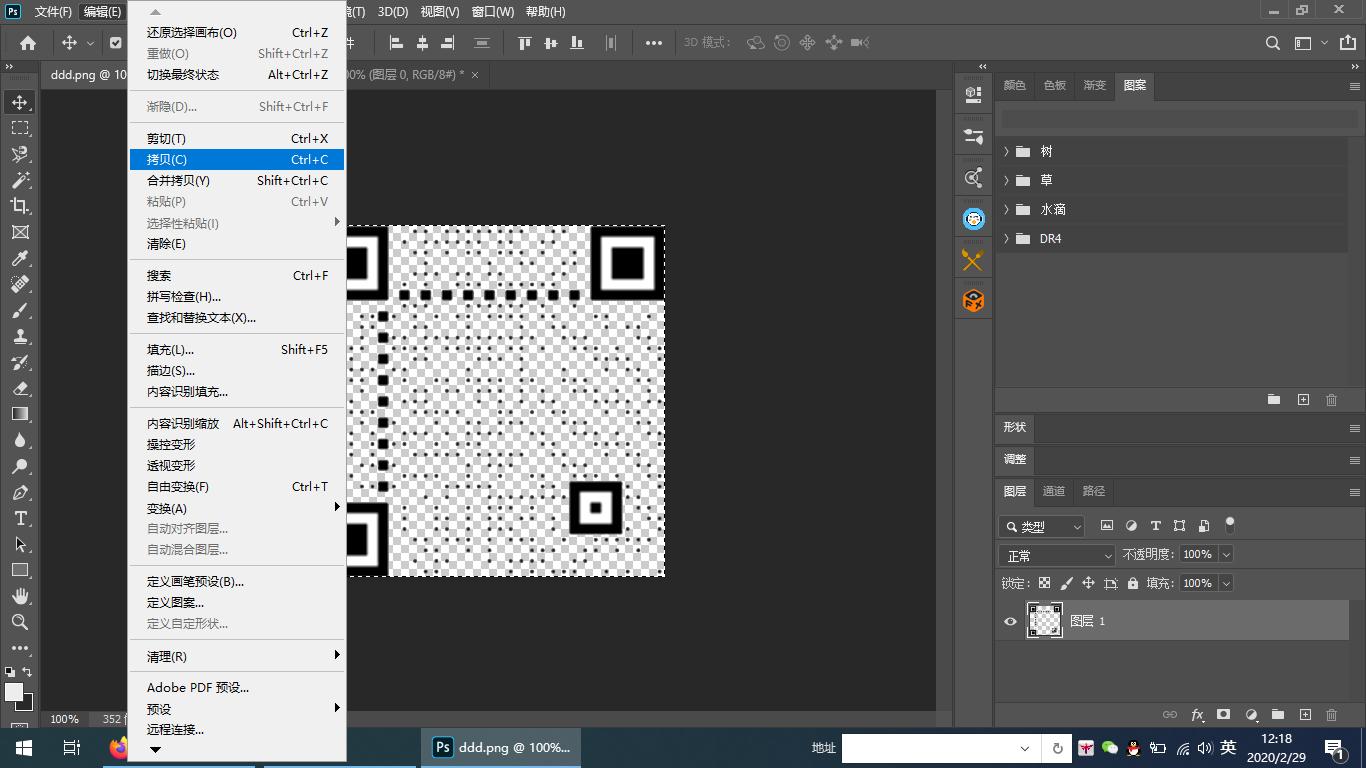The width and height of the screenshot is (1366, 768).
Task: Choose 定义图案... from the menu
Action: [175, 602]
